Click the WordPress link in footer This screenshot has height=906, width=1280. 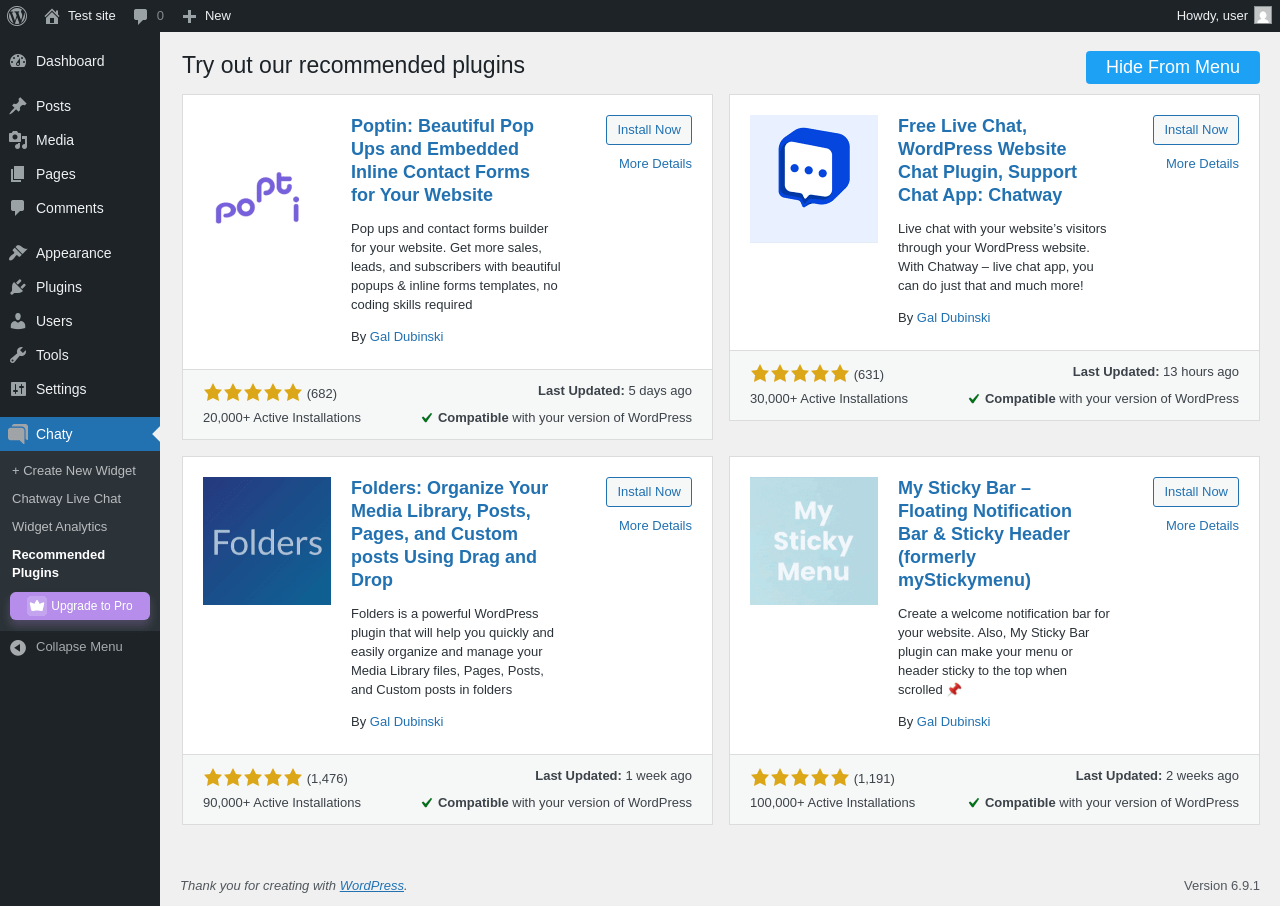(x=371, y=886)
